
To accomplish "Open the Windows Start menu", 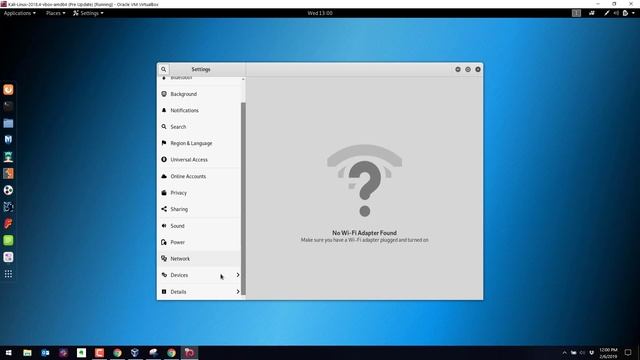I will tap(8, 353).
